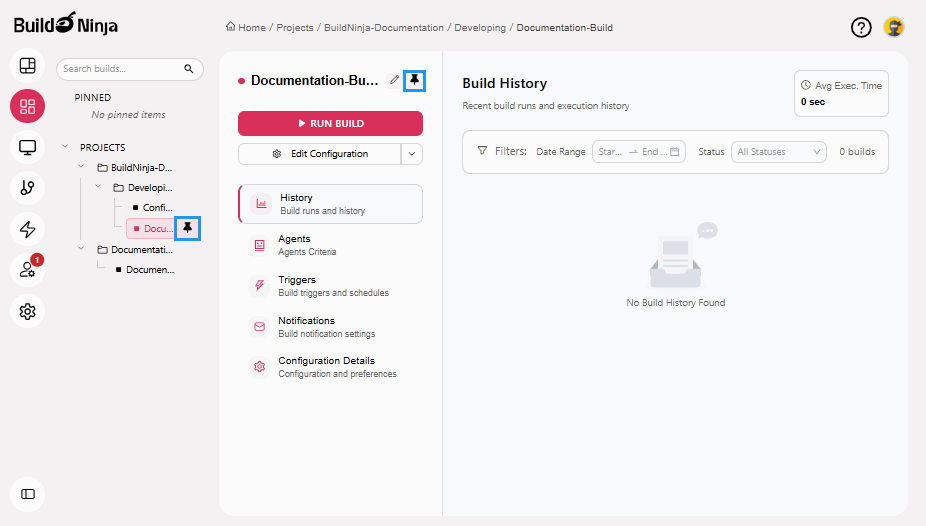Screen dimensions: 926x526
Task: Open user management icon with notification badge
Action: [27, 270]
